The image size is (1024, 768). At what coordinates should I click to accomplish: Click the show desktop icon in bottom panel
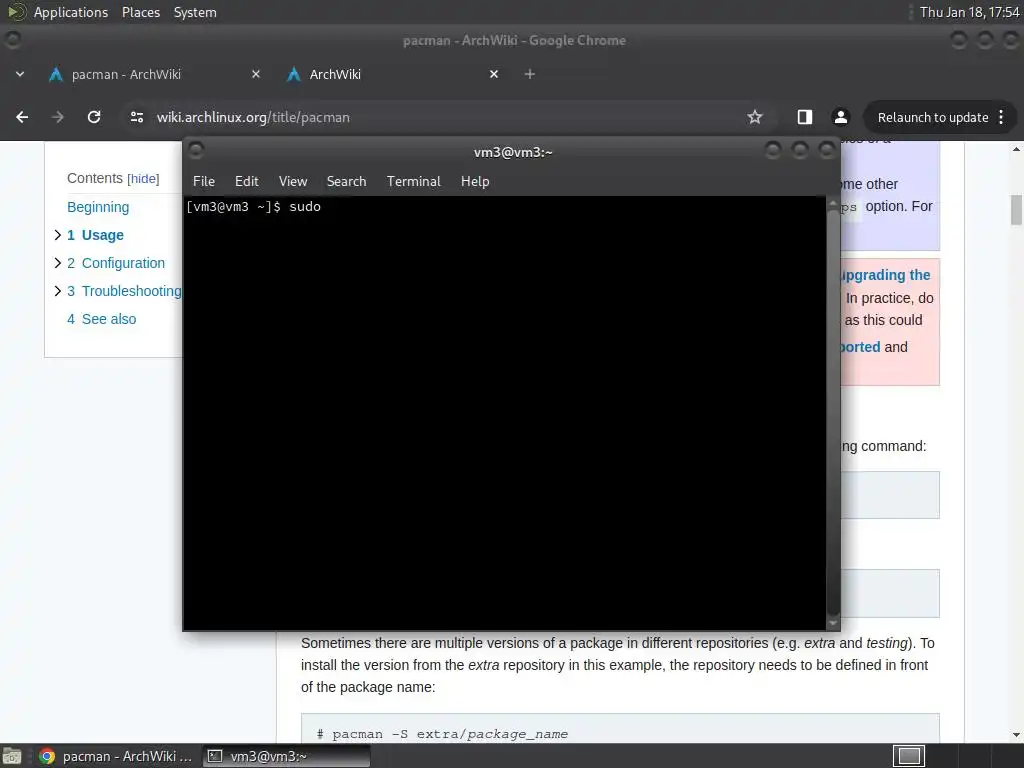click(x=12, y=756)
